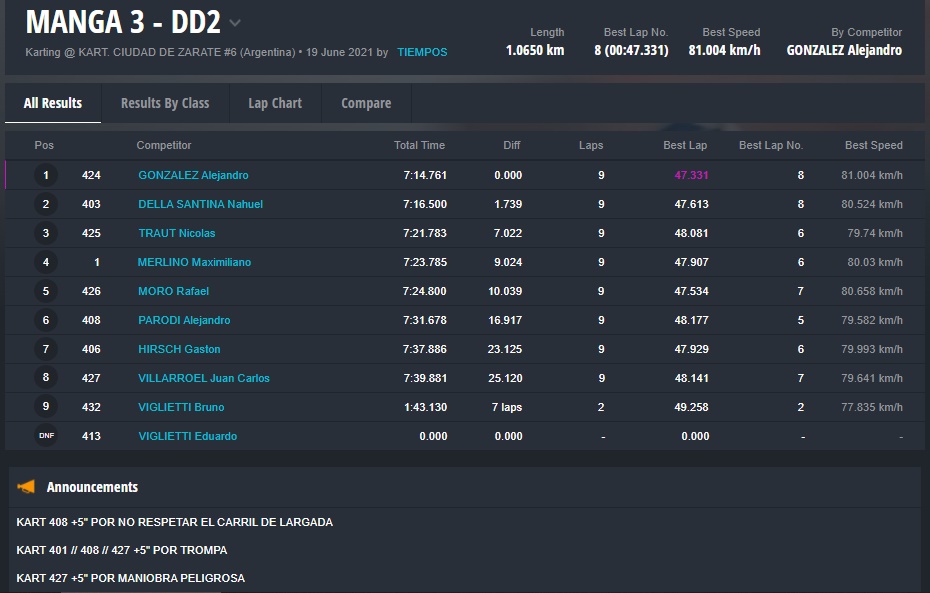The image size is (930, 593).
Task: Open the Lap Chart tab
Action: click(275, 103)
